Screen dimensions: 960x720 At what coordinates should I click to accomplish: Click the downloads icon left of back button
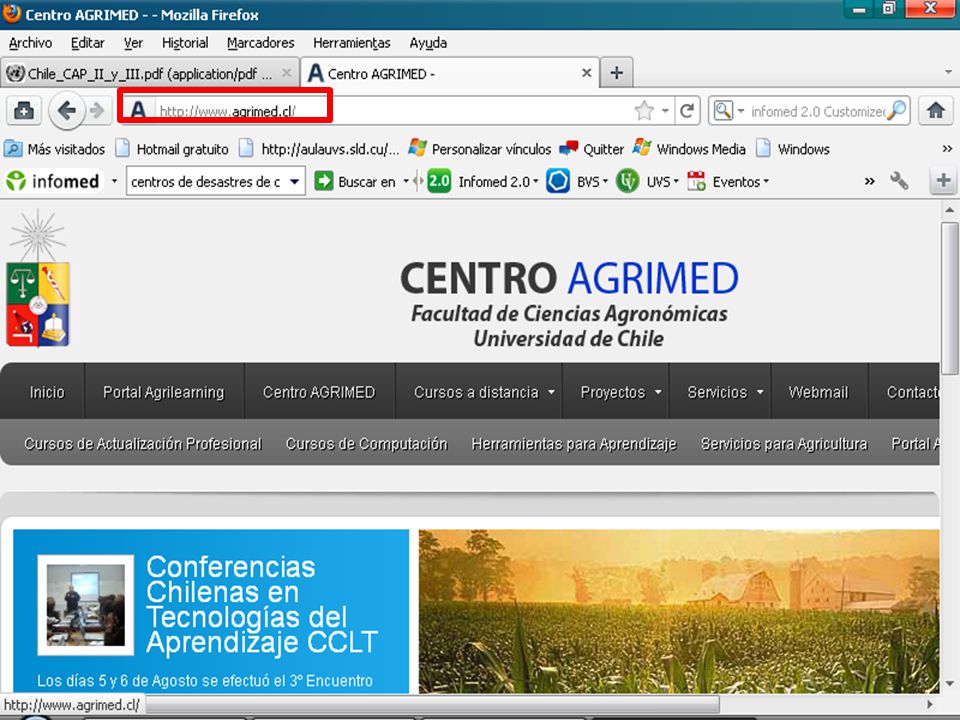tap(24, 111)
